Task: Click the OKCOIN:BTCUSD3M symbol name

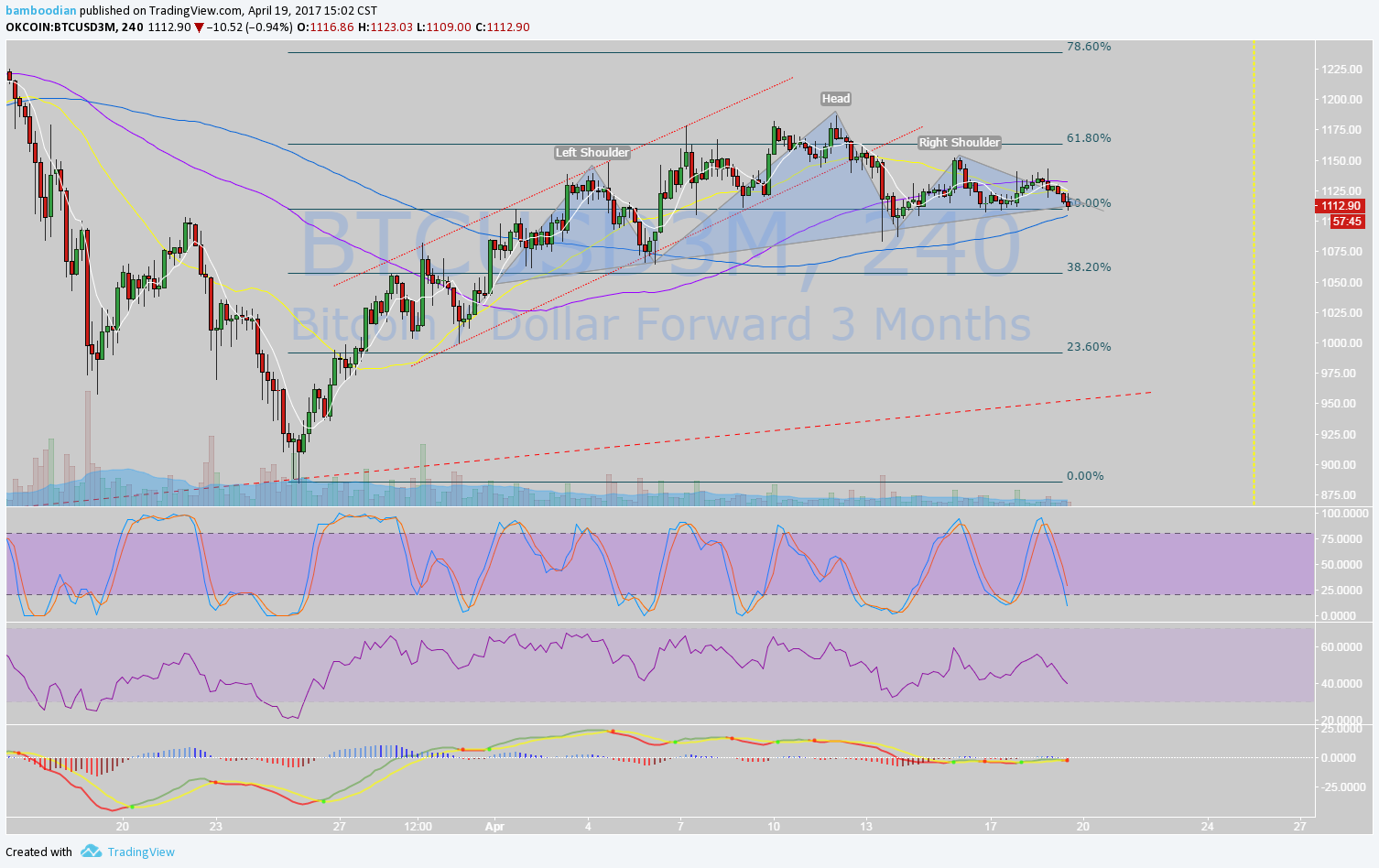Action: (x=61, y=27)
